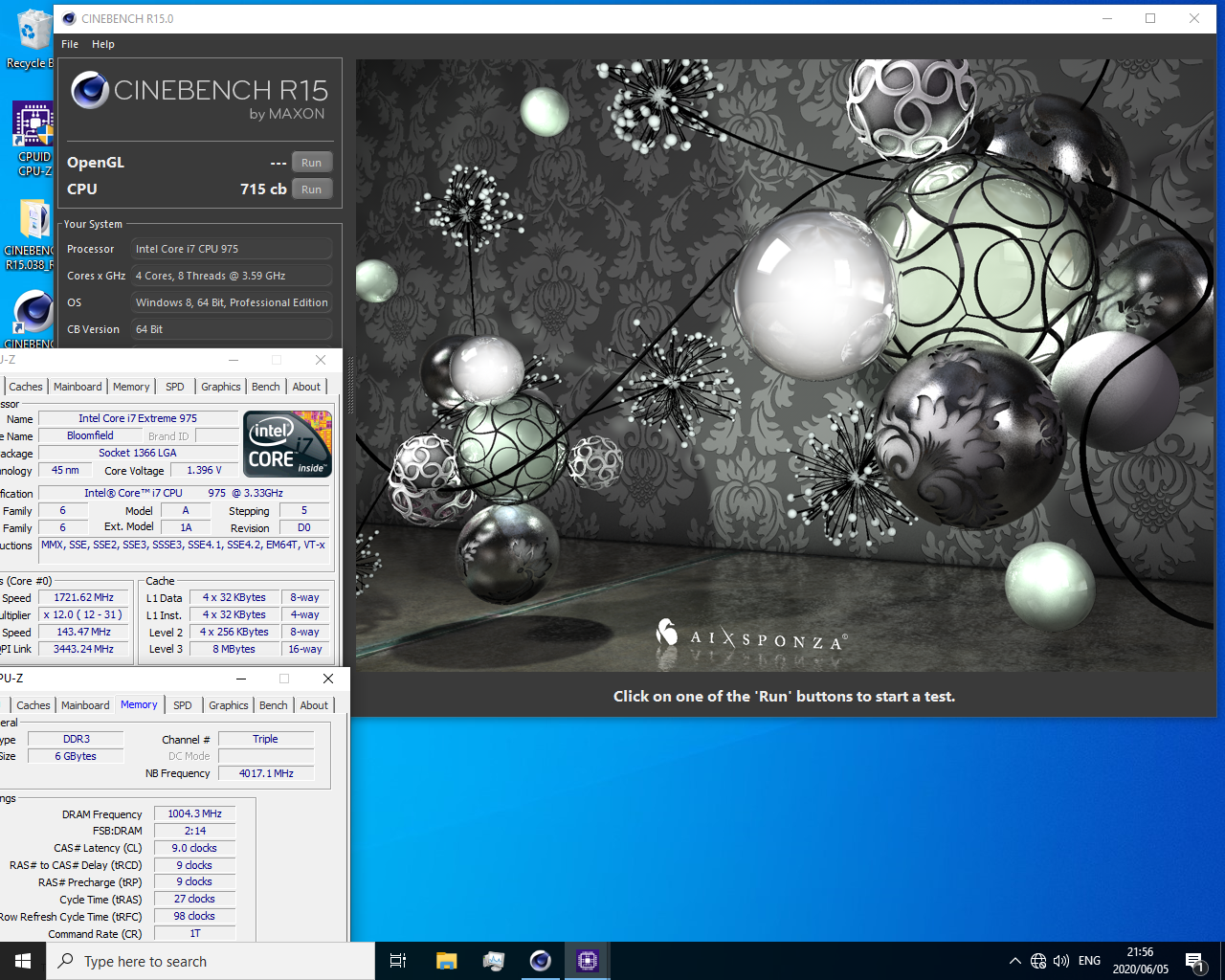
Task: Click the FSB:DRAM 2:14 value
Action: 194,831
